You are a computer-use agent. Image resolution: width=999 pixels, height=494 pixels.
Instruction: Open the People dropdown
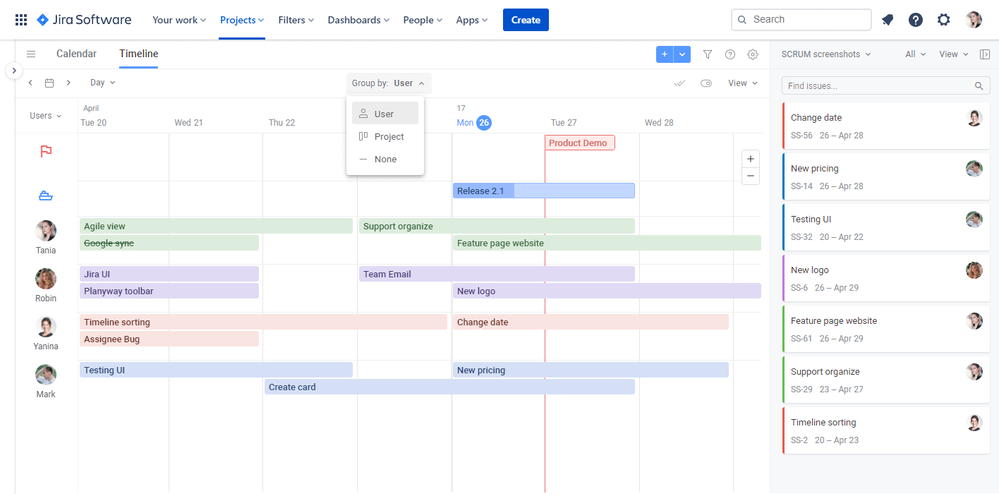[422, 20]
